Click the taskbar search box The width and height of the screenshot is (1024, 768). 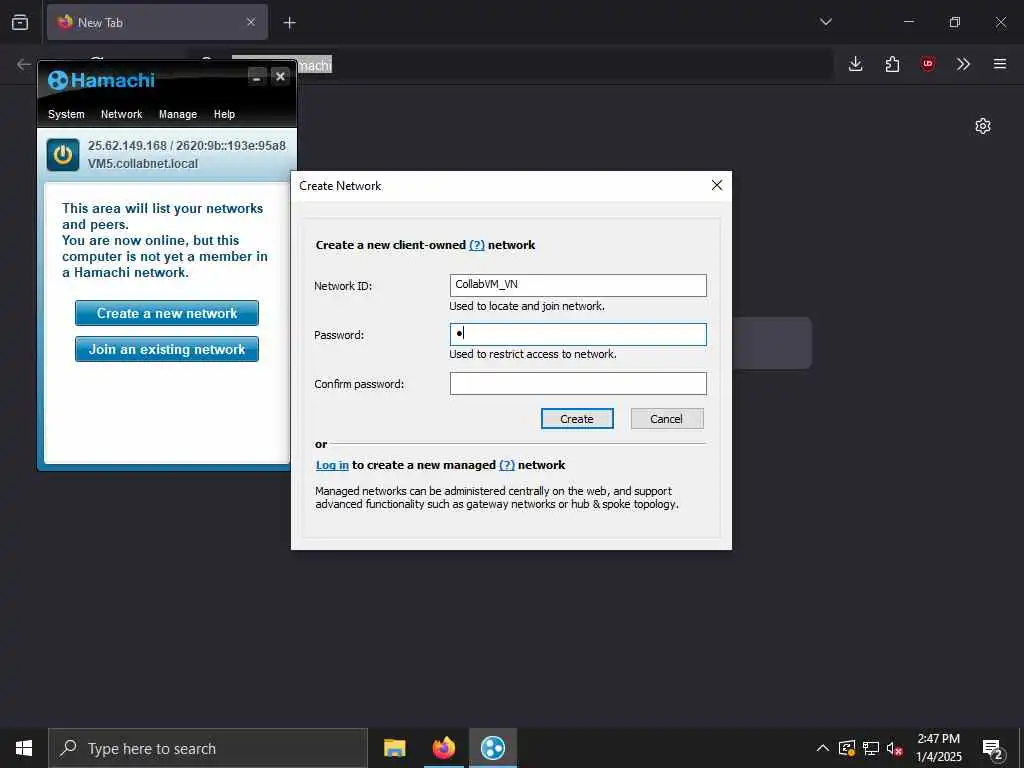[x=208, y=748]
